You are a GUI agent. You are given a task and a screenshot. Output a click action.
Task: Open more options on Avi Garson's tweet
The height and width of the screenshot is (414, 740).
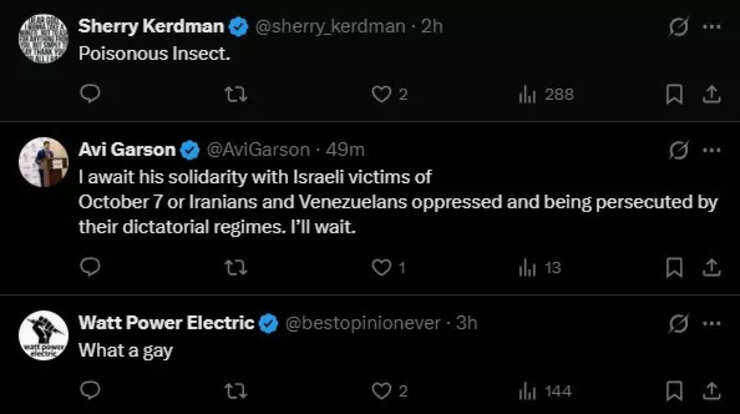[711, 151]
